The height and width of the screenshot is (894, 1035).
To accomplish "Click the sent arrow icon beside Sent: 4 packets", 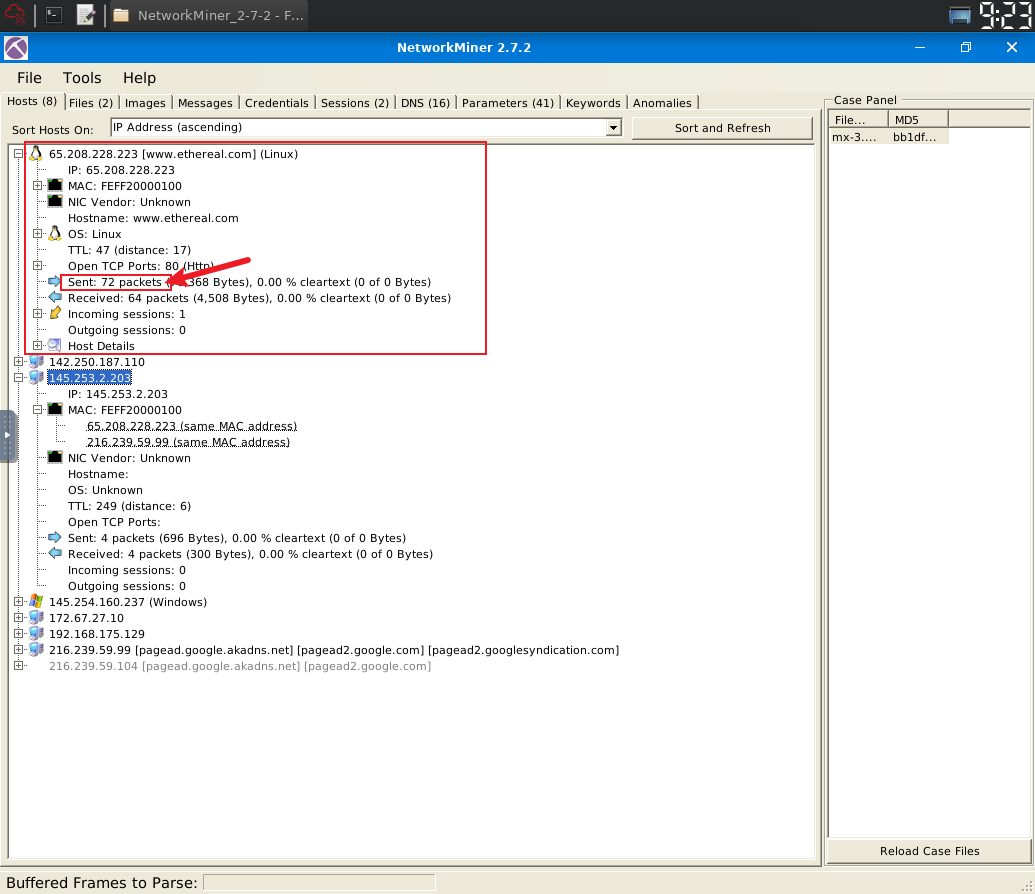I will pyautogui.click(x=55, y=537).
